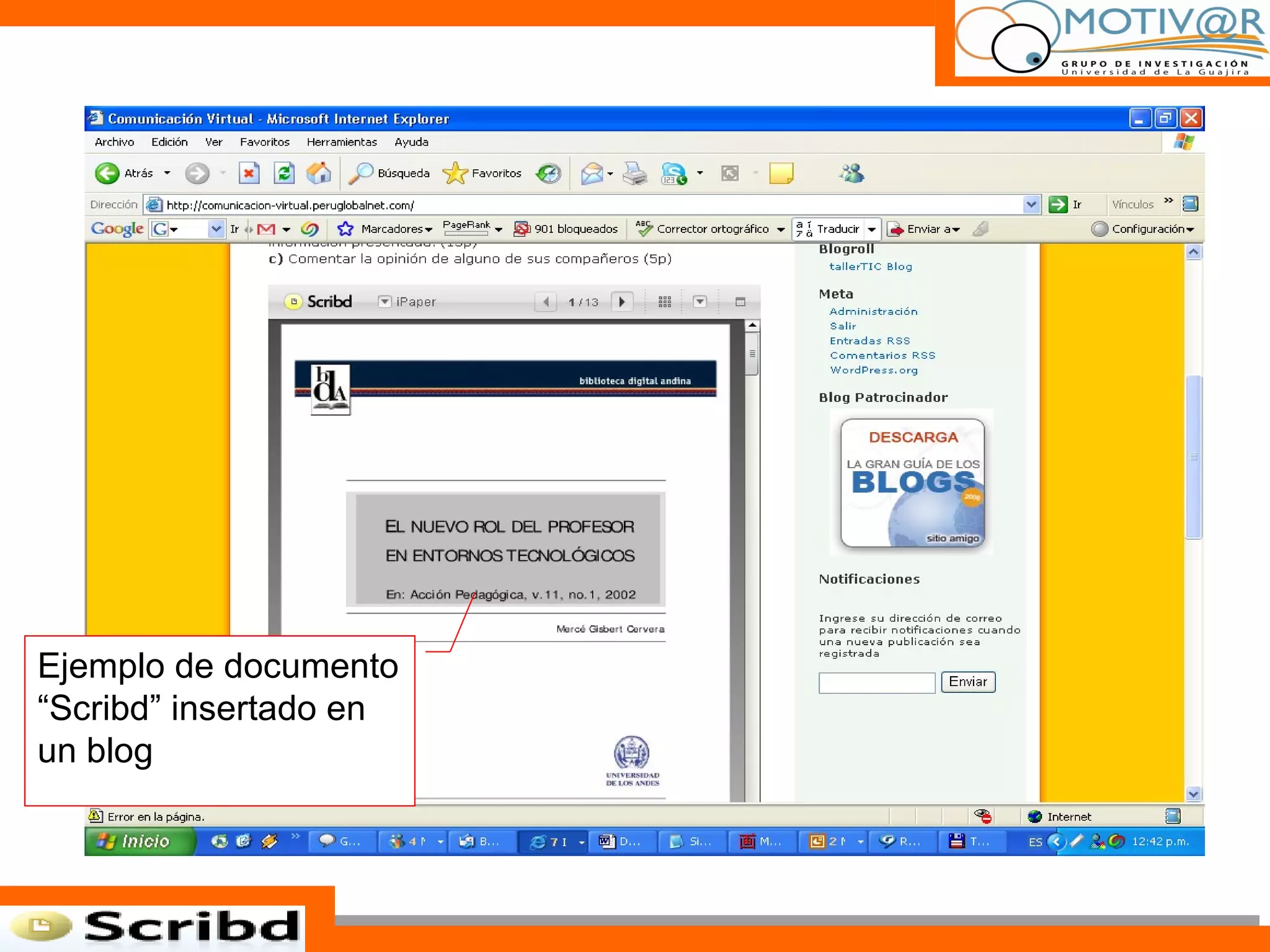1270x952 pixels.
Task: Go to the home page icon
Action: (319, 173)
